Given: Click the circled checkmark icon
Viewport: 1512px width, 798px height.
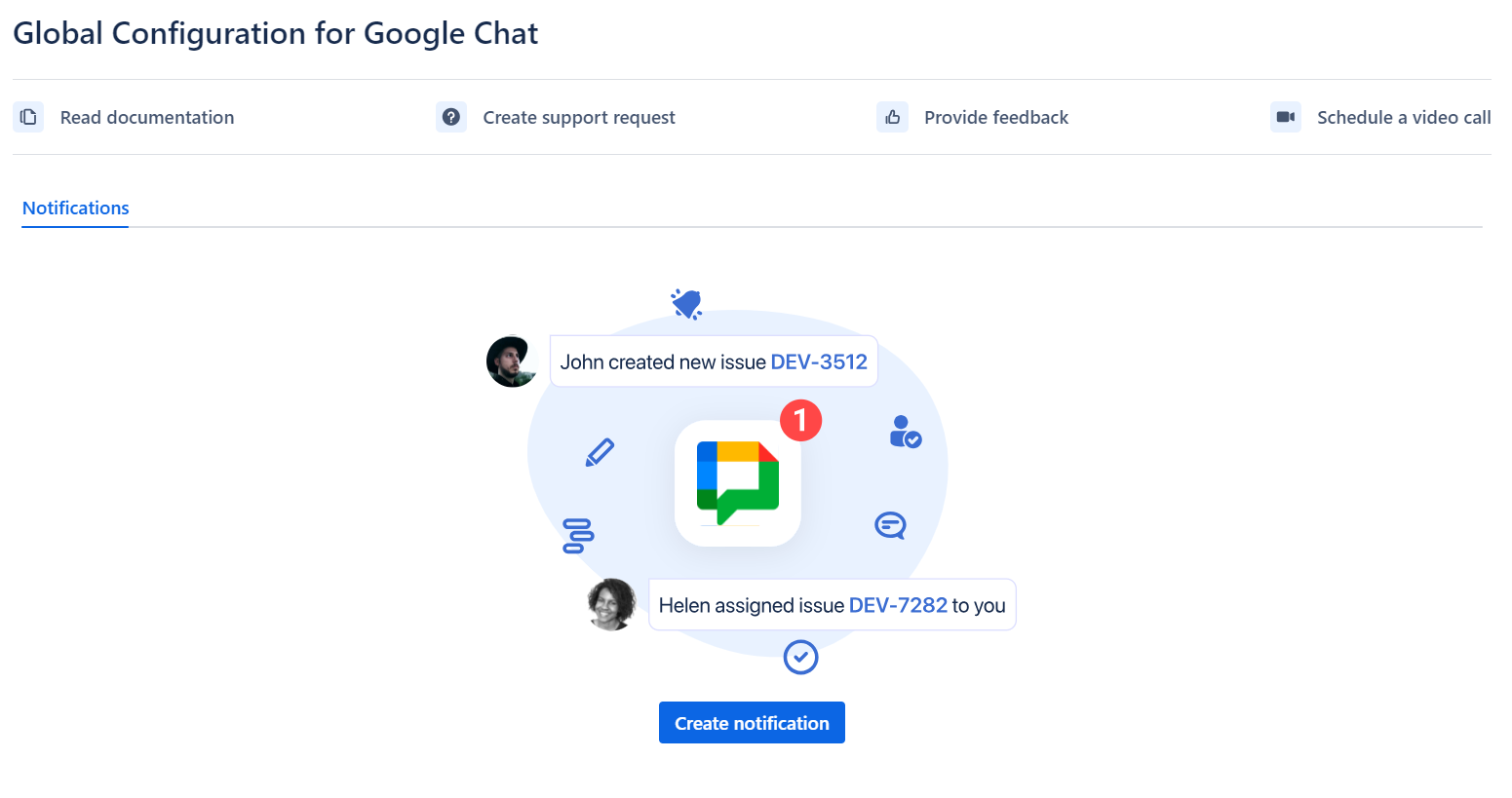Looking at the screenshot, I should coord(800,657).
